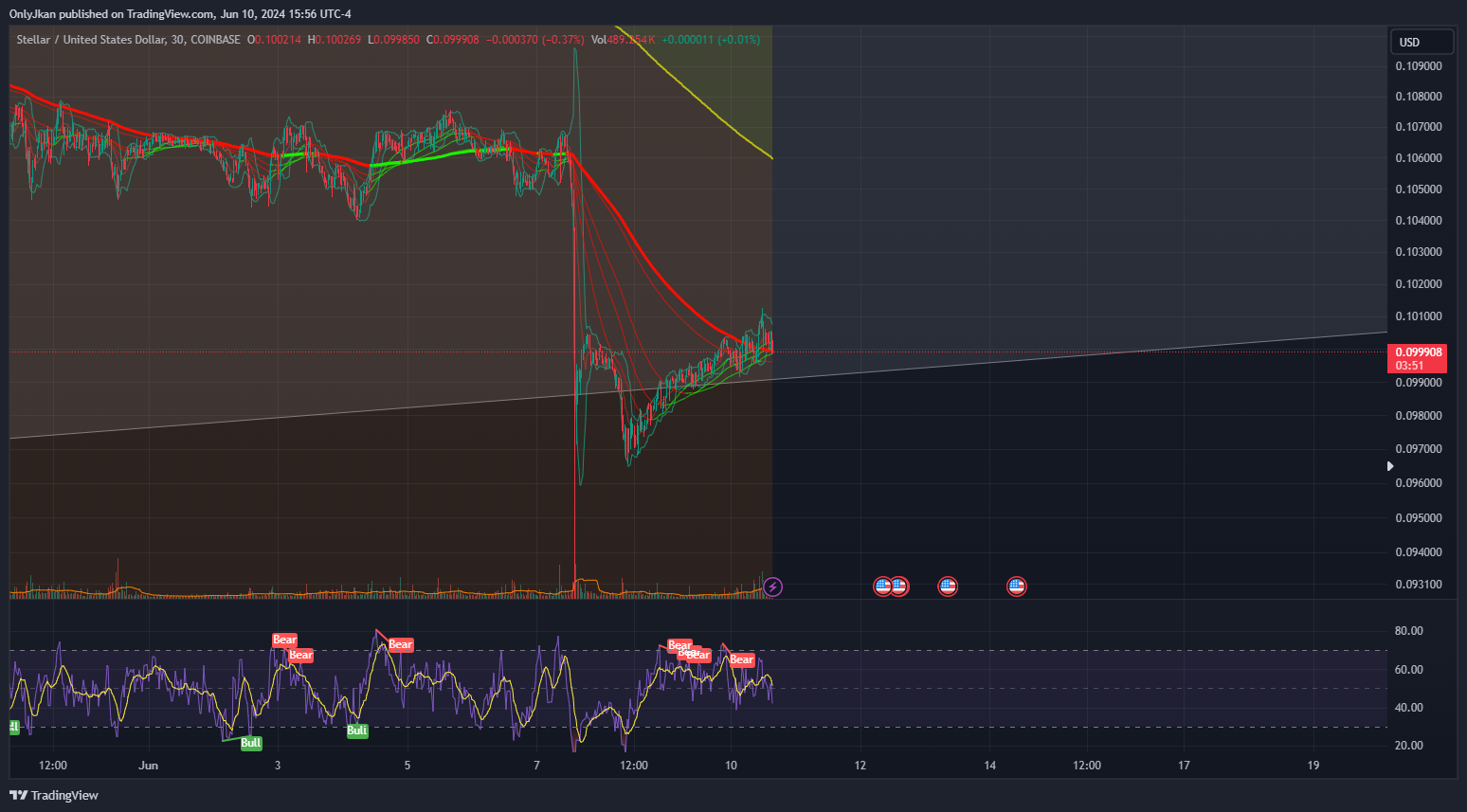Select the low value L0.099850 in legend
The height and width of the screenshot is (812, 1467).
point(393,40)
